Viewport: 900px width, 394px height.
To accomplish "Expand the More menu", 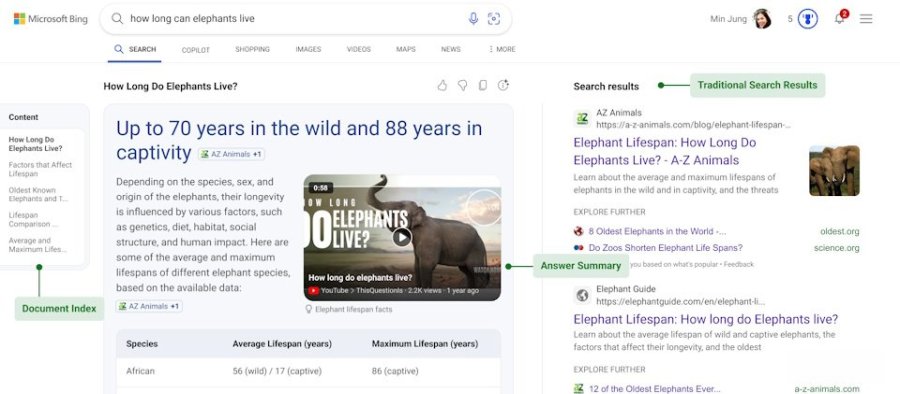I will 502,49.
